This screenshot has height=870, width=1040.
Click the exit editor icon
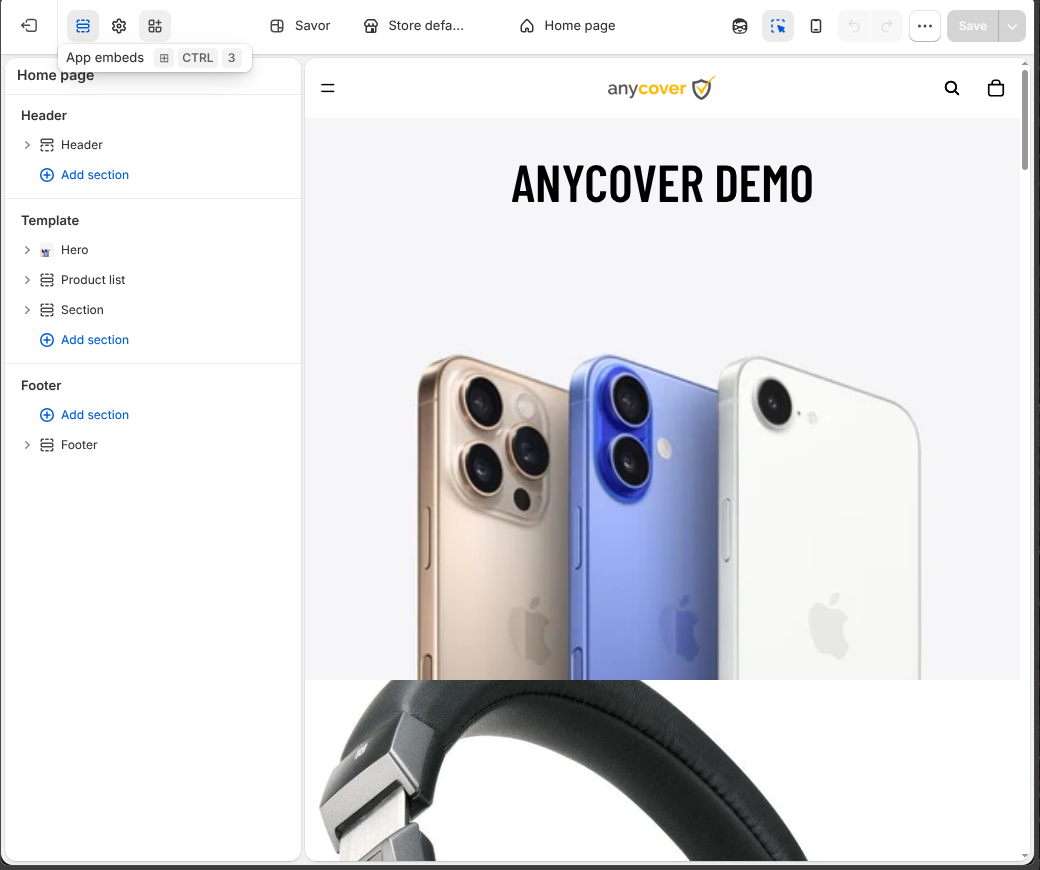(29, 26)
